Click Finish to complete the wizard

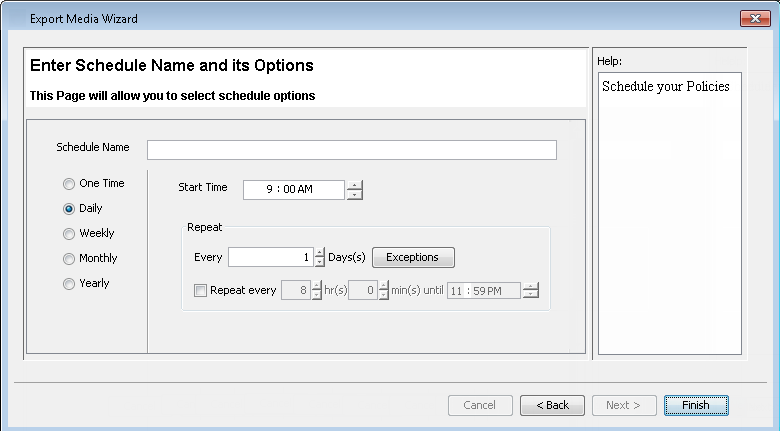coord(695,405)
